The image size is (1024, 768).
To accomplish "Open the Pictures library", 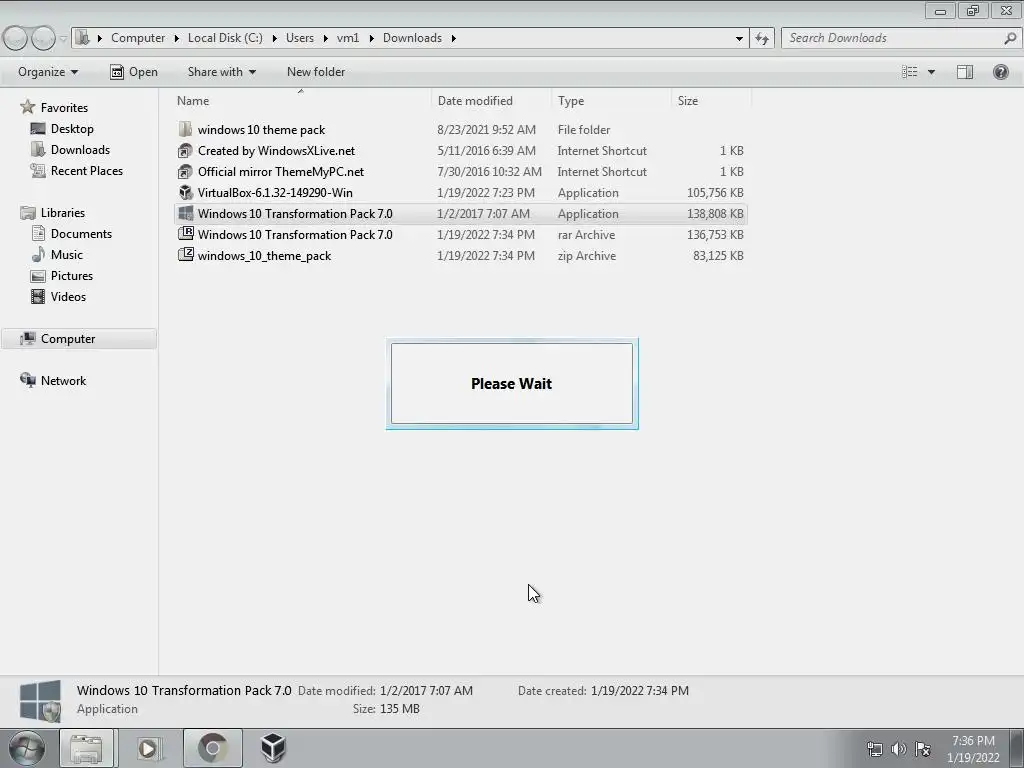I will tap(72, 276).
